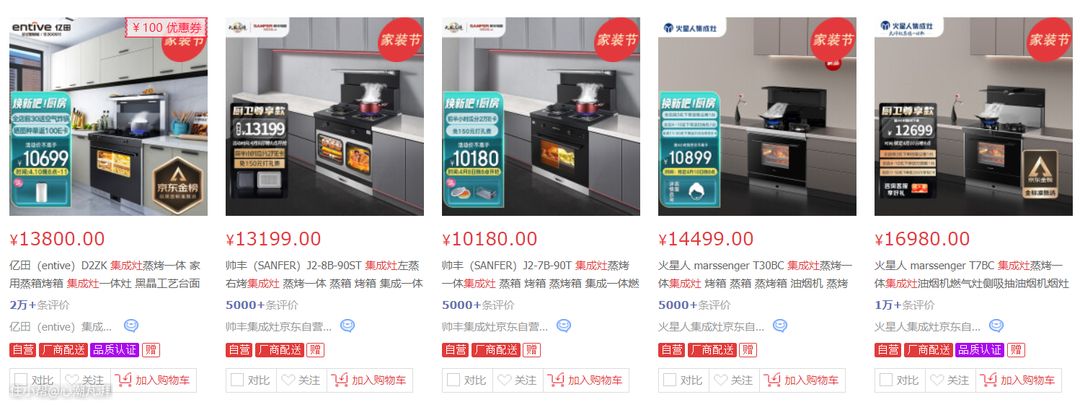Click the ¥100 优惠券 coupon badge
This screenshot has height=410, width=1080.
[165, 28]
